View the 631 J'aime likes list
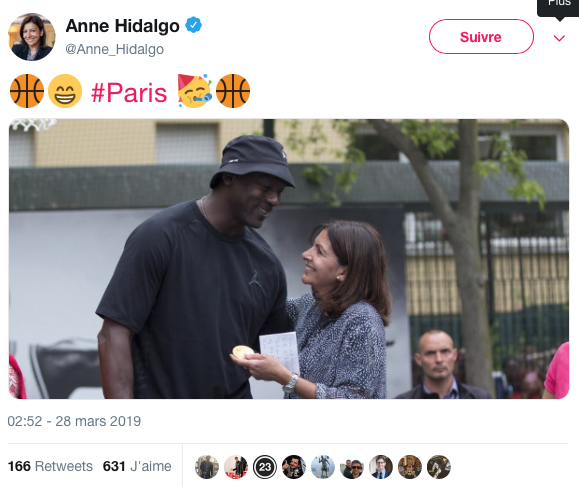Viewport: 579px width, 487px height. 137,466
